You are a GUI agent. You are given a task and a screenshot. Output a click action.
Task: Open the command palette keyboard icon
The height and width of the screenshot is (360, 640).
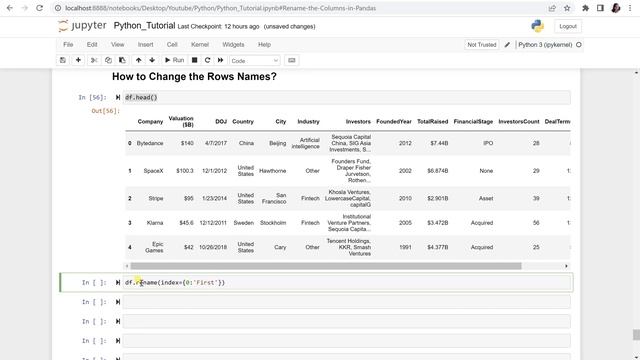(x=291, y=60)
